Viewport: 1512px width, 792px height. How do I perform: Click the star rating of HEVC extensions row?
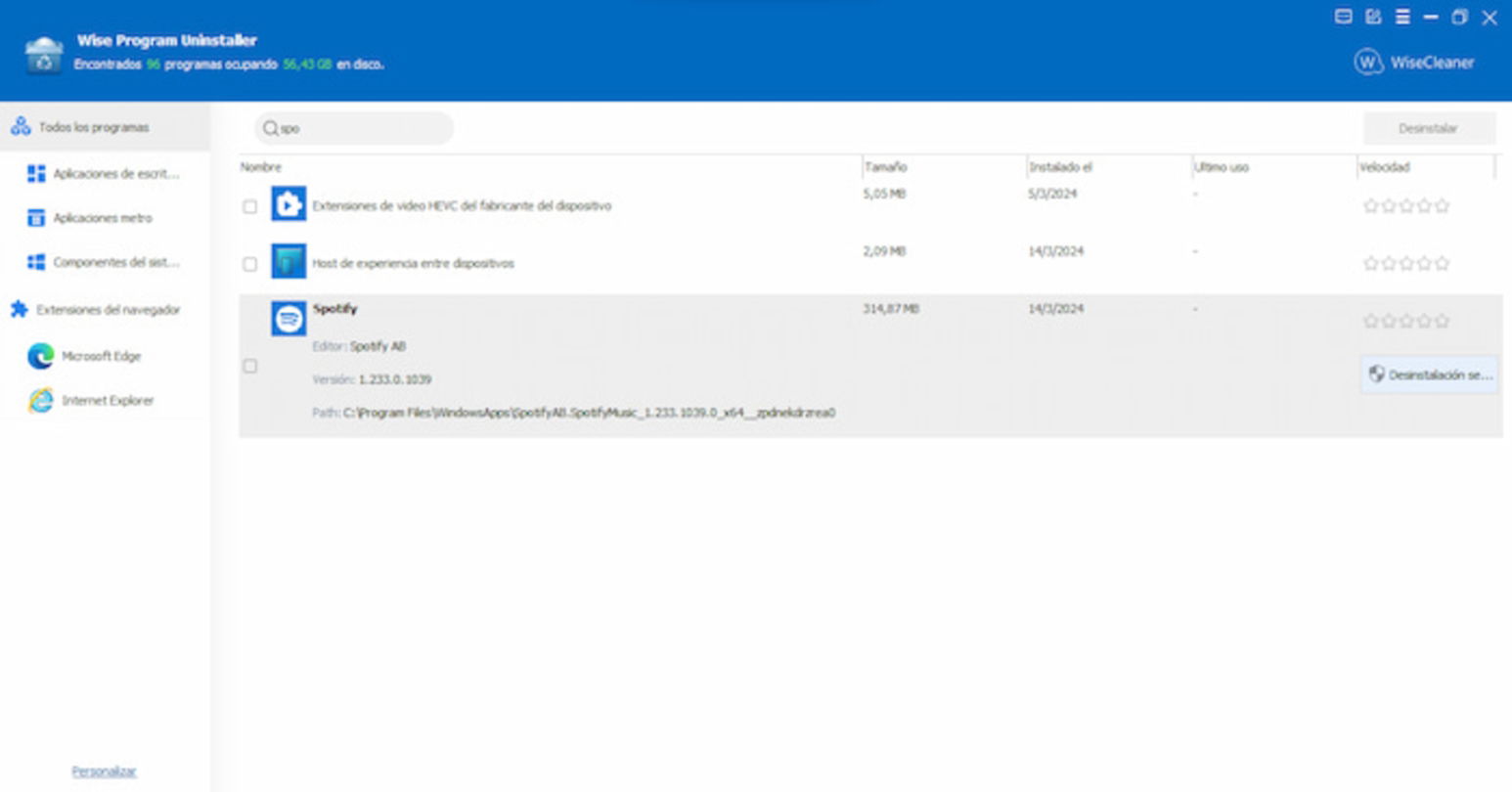pyautogui.click(x=1406, y=206)
